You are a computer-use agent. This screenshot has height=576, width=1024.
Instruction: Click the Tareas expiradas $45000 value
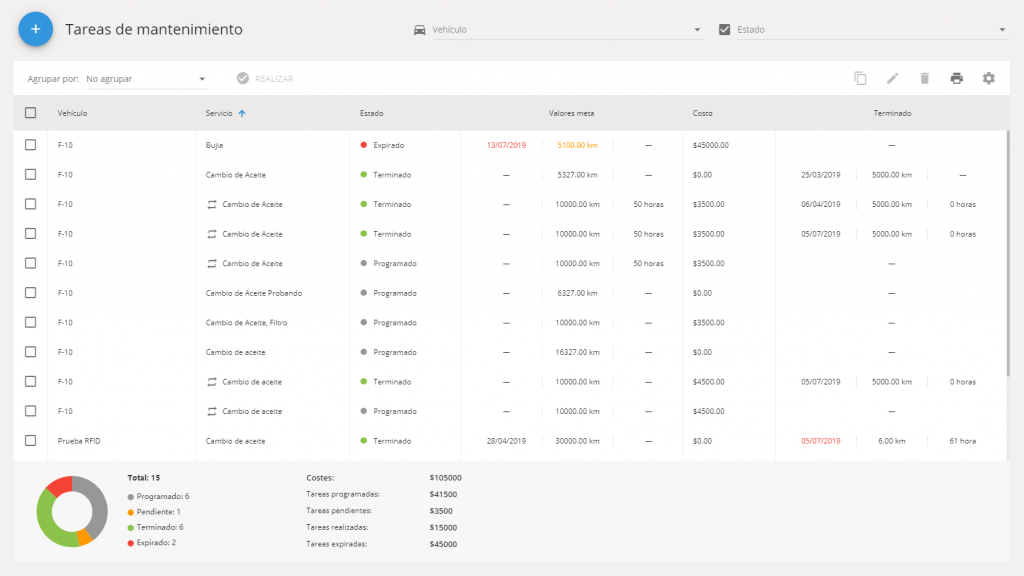pos(443,544)
